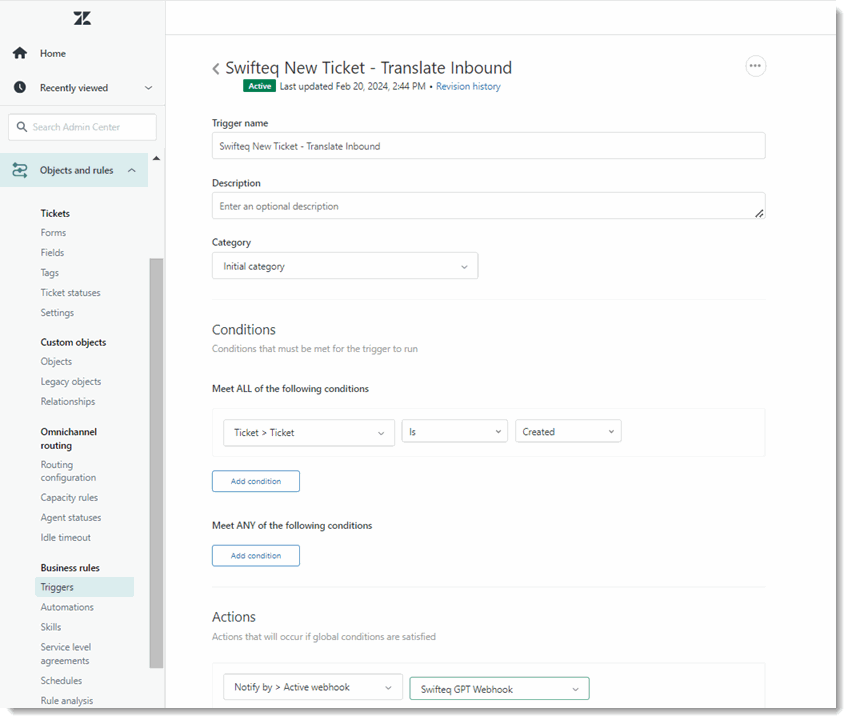Click the Search Admin Center field
Screen dimensions: 844x716
point(82,127)
